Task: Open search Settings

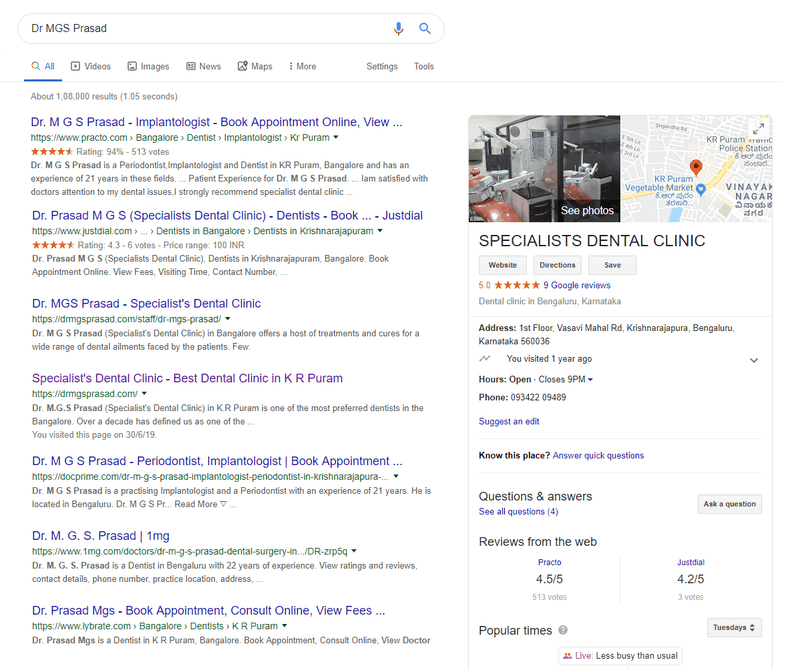Action: (x=382, y=66)
